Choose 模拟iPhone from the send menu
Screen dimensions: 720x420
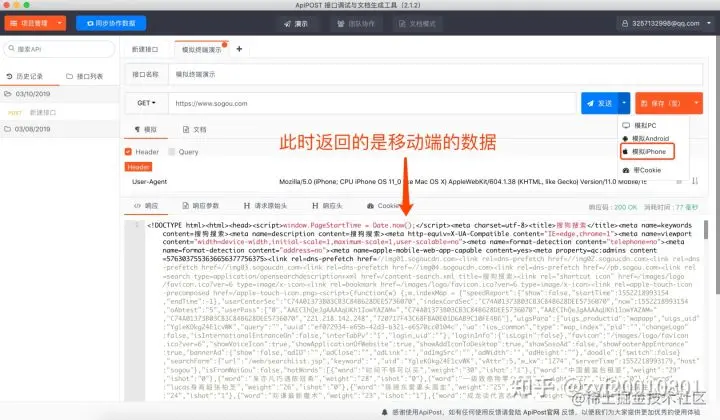click(x=647, y=151)
